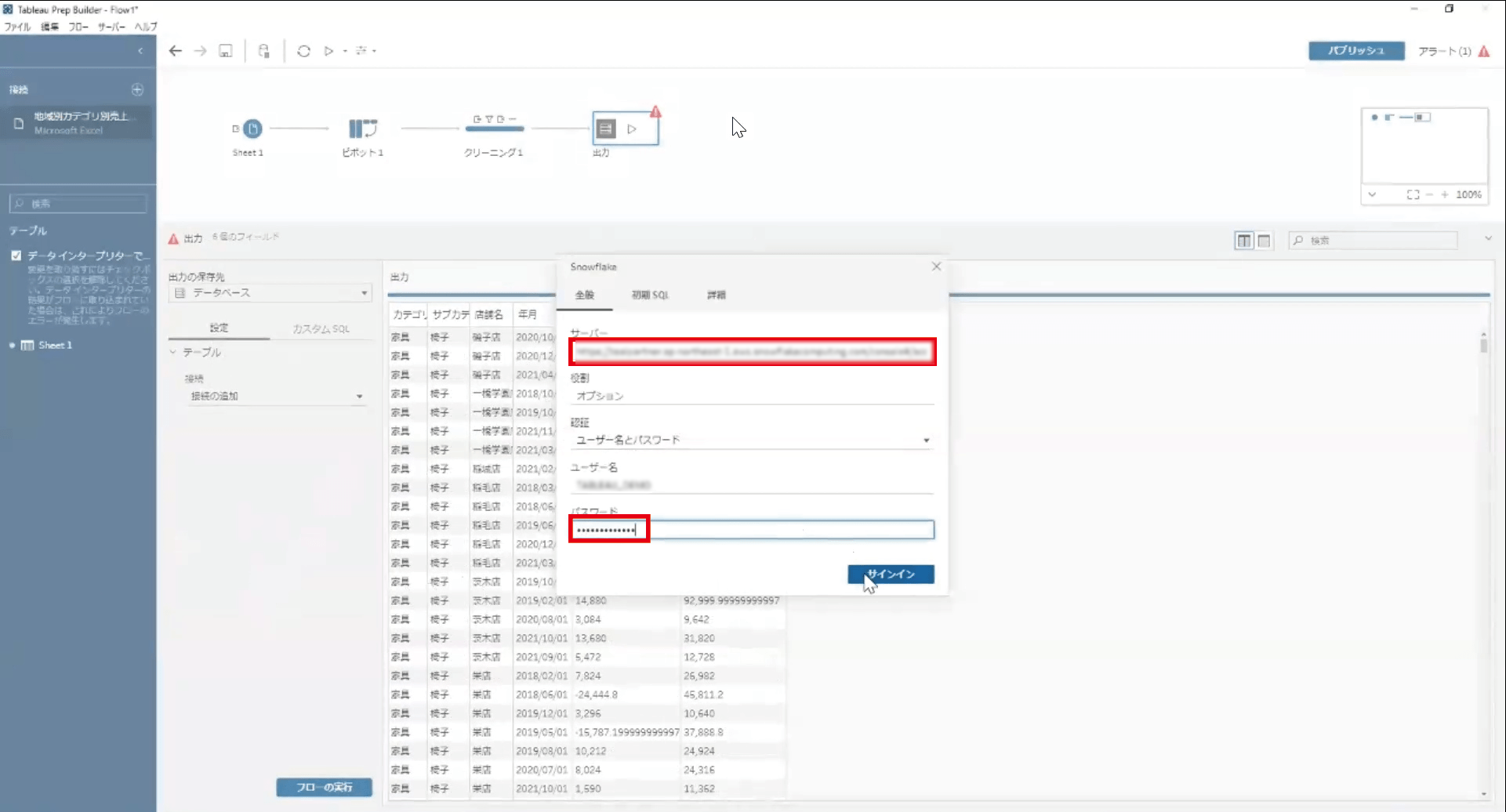This screenshot has height=812, width=1506.
Task: Select the ピボット 1 step icon
Action: pos(362,129)
